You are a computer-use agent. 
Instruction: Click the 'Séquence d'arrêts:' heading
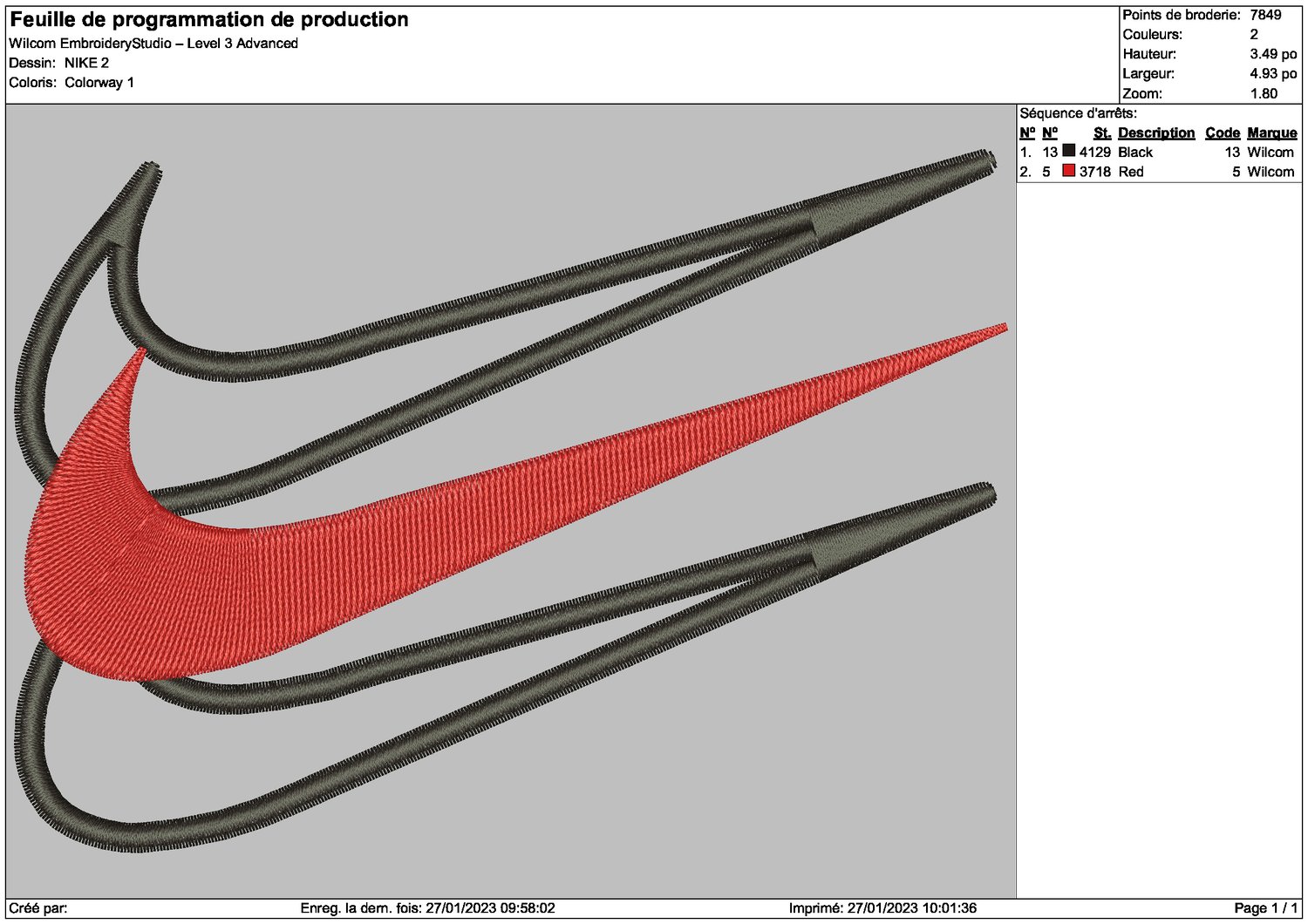(x=1079, y=113)
